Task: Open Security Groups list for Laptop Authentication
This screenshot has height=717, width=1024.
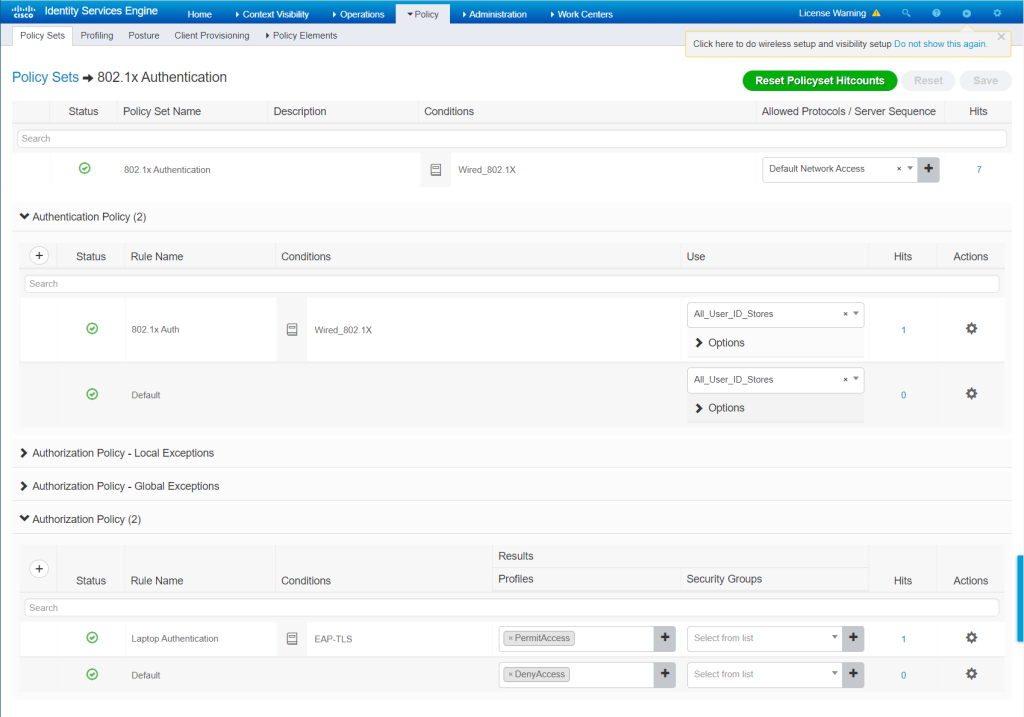Action: [764, 638]
